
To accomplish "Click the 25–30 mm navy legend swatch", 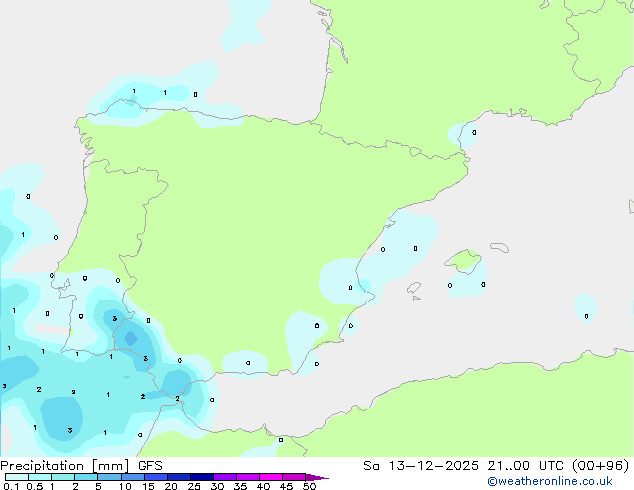I will [201, 477].
